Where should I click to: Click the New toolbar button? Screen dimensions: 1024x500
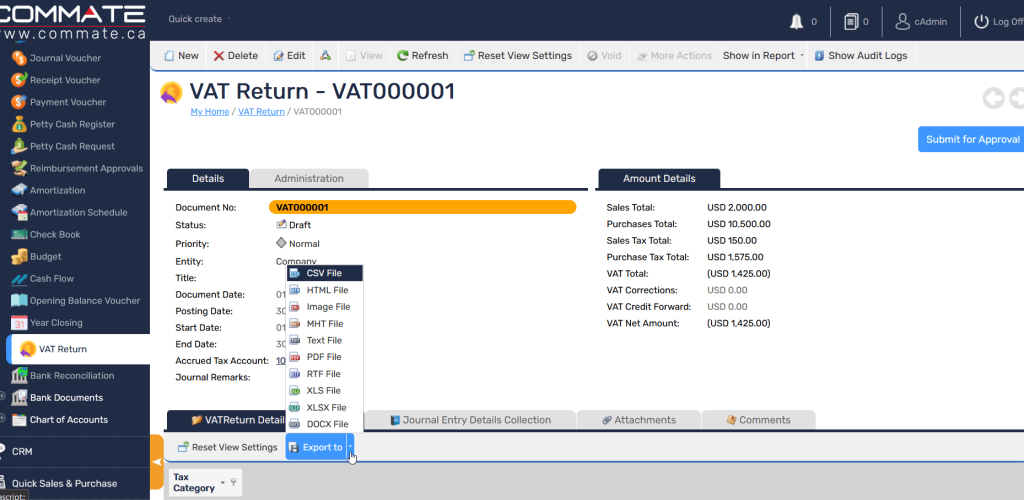(181, 56)
